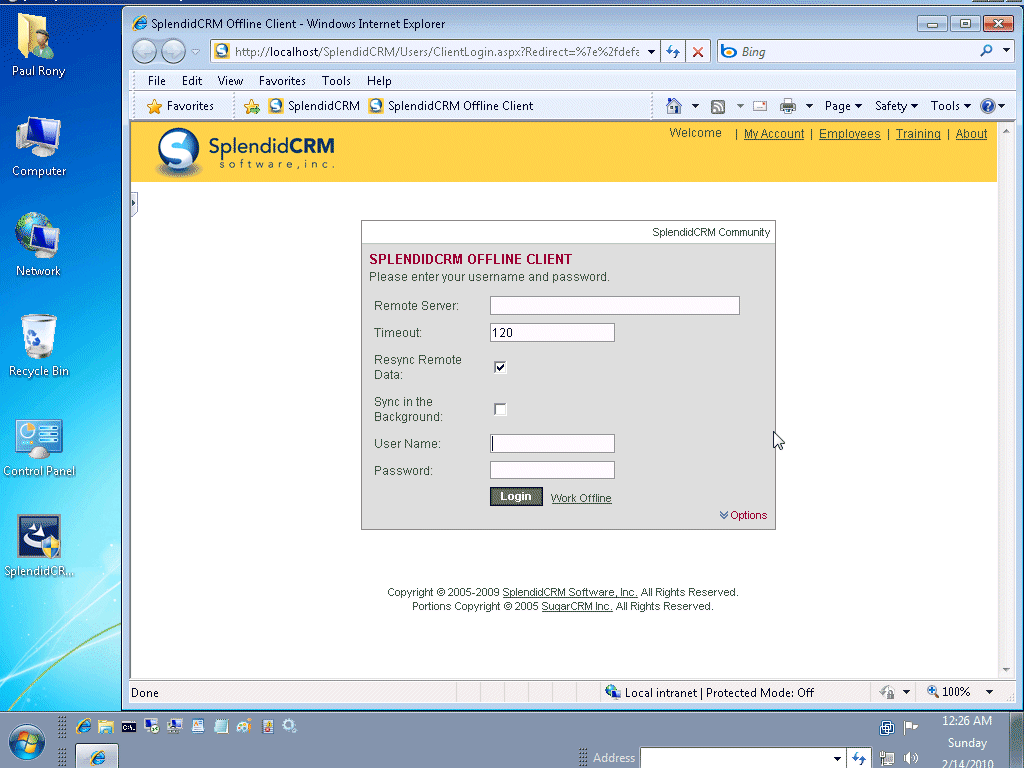Viewport: 1024px width, 768px height.
Task: Expand the Options section in login form
Action: click(743, 515)
